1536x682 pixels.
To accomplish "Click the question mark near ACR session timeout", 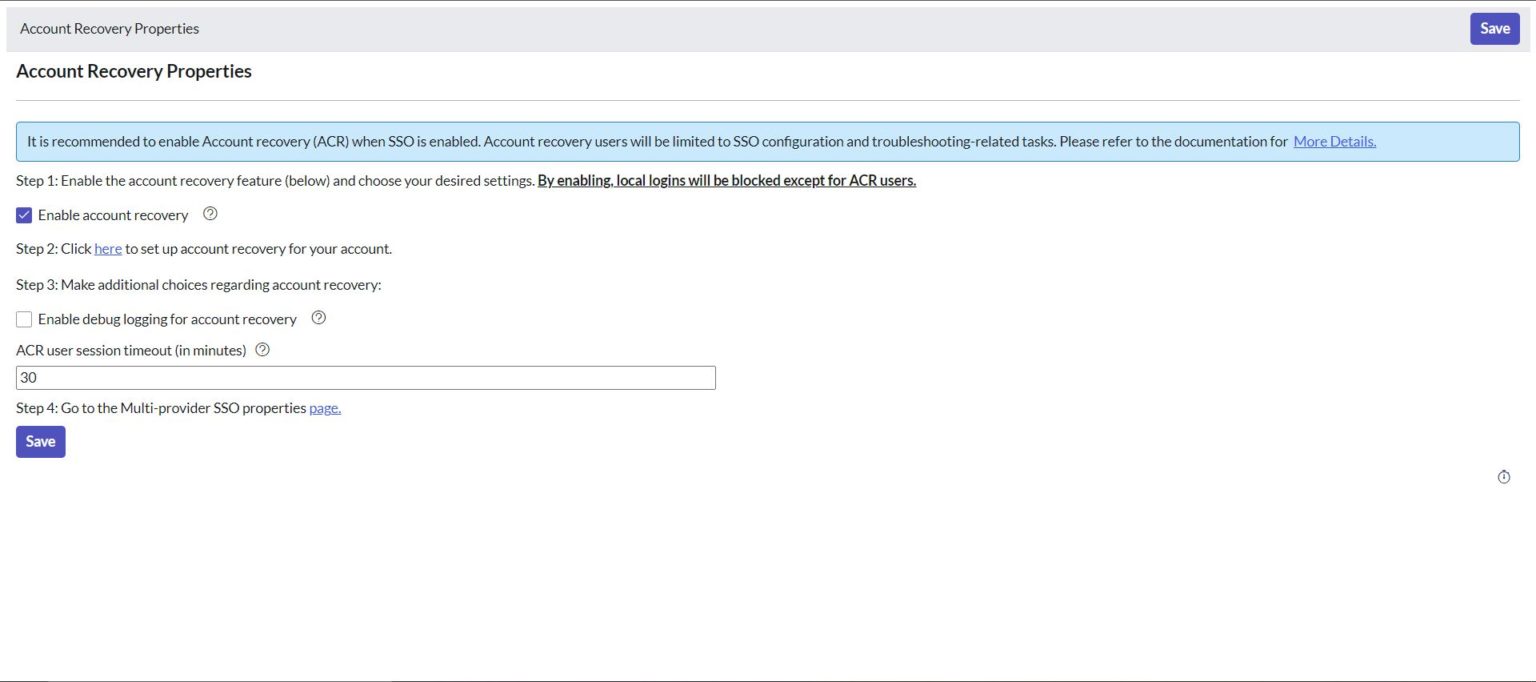I will click(262, 349).
